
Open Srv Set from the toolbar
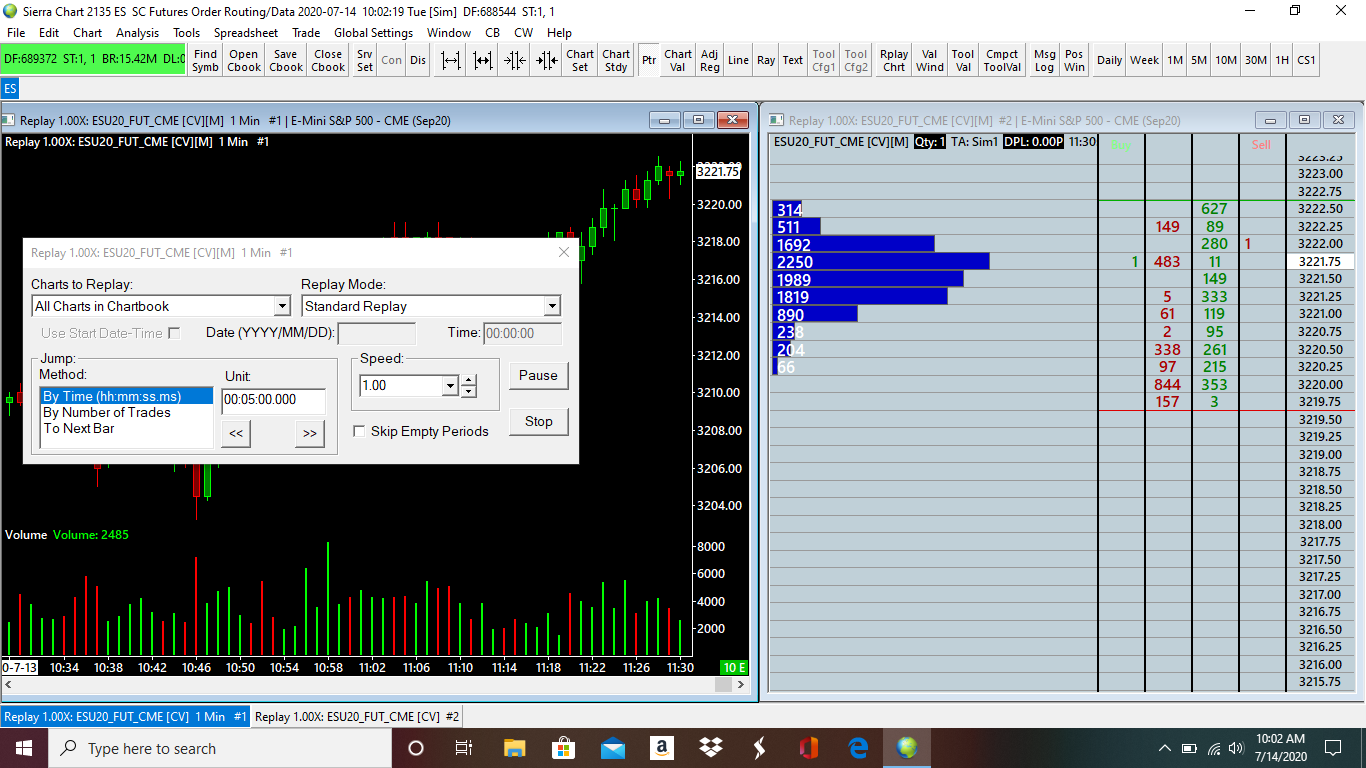(x=365, y=60)
